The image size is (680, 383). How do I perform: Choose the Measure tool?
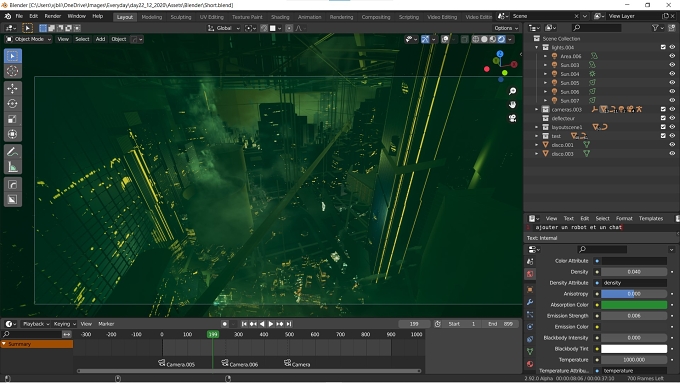click(x=13, y=167)
